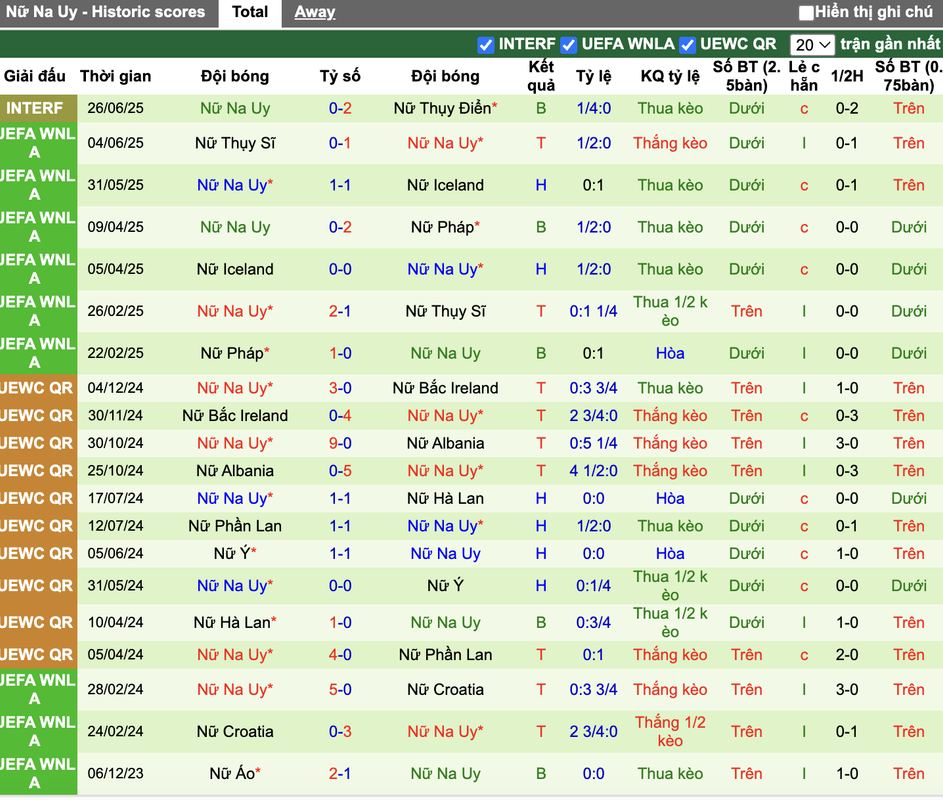Click Nữ Hà Lan in the 17/07/24 row
943x800 pixels.
(445, 499)
